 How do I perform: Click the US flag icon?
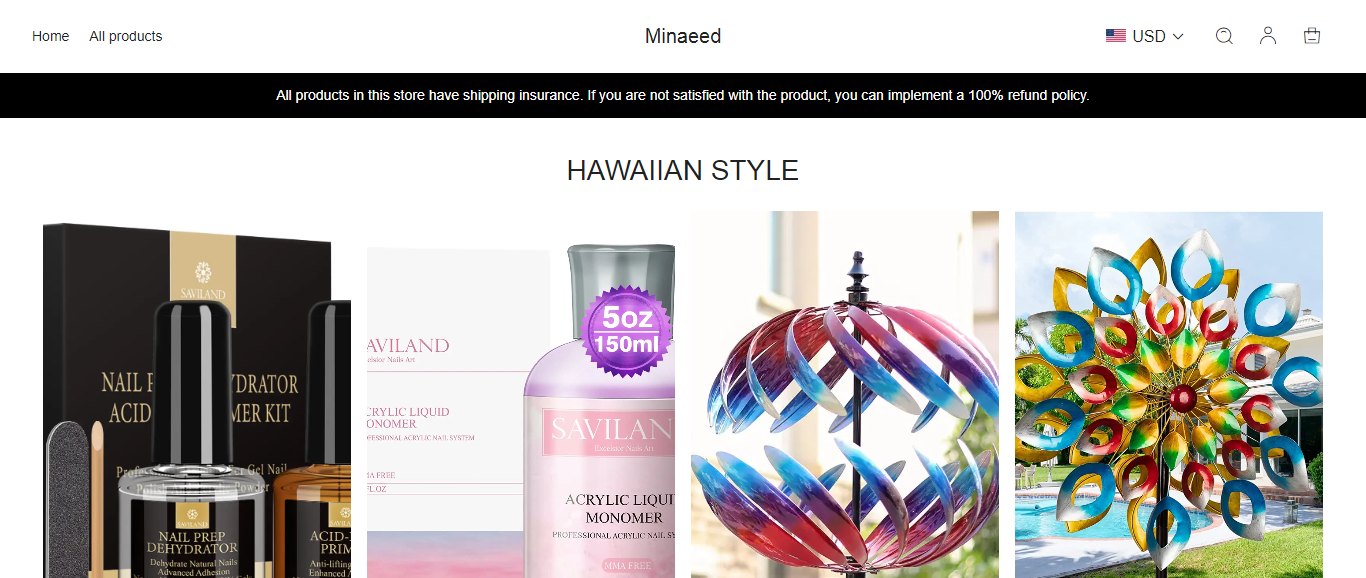click(1116, 36)
